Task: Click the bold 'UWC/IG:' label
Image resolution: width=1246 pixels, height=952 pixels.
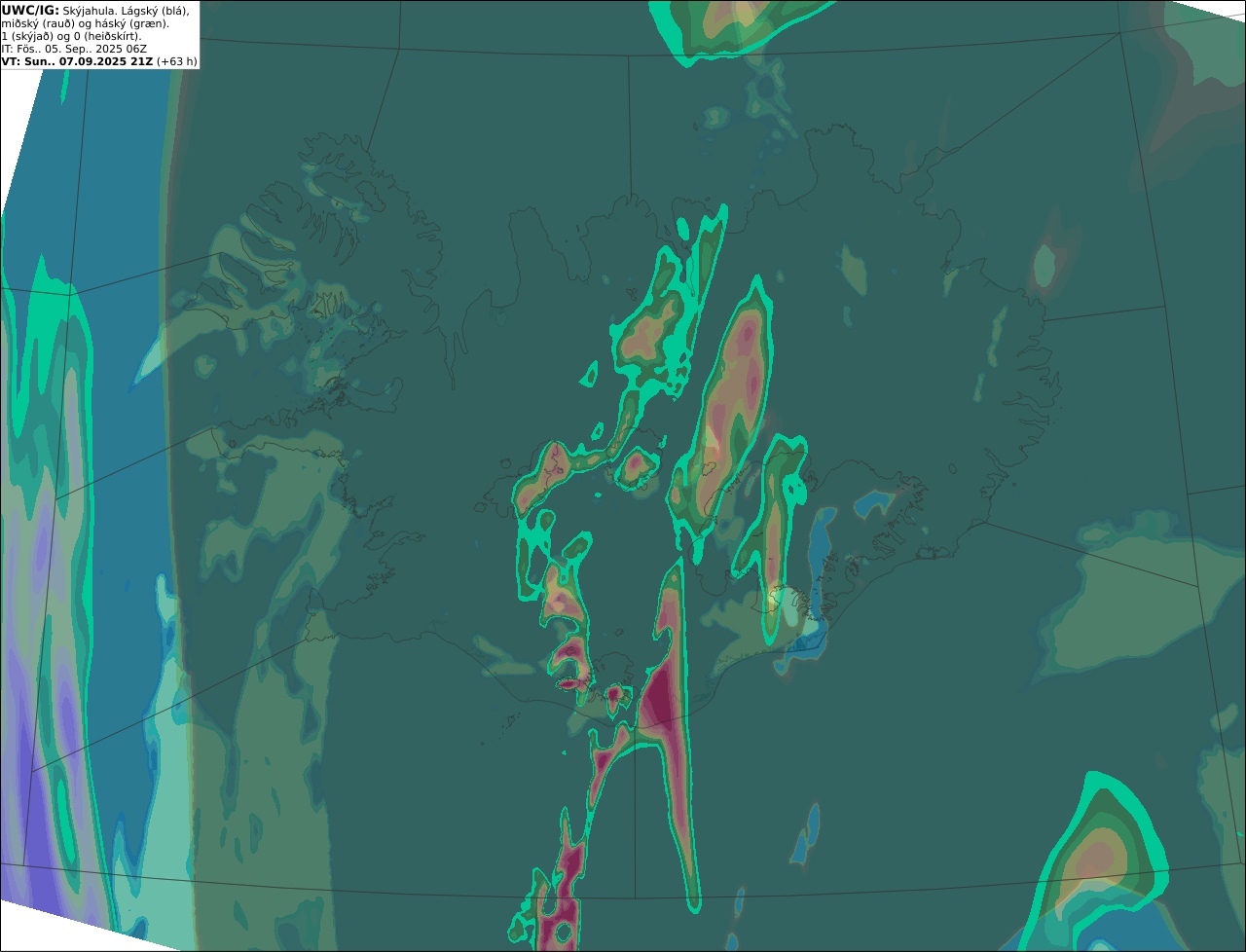Action: (x=30, y=10)
